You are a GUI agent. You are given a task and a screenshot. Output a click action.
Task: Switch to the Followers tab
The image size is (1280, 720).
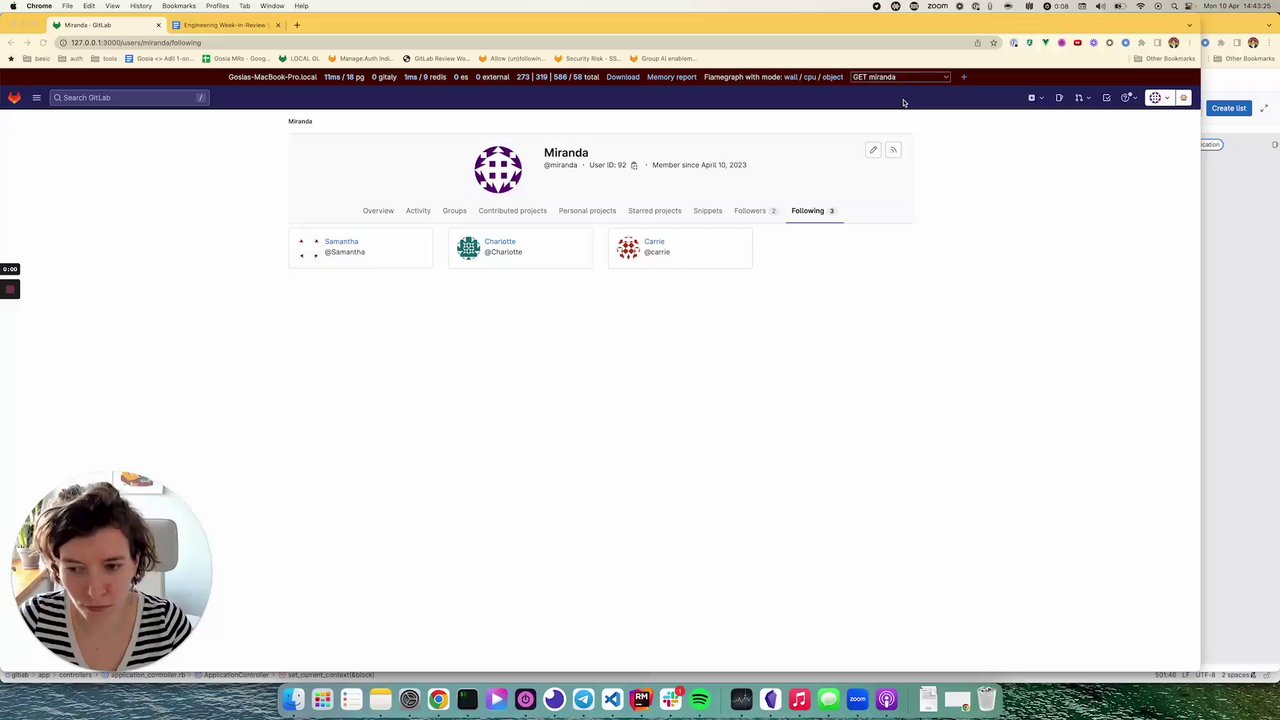click(755, 211)
